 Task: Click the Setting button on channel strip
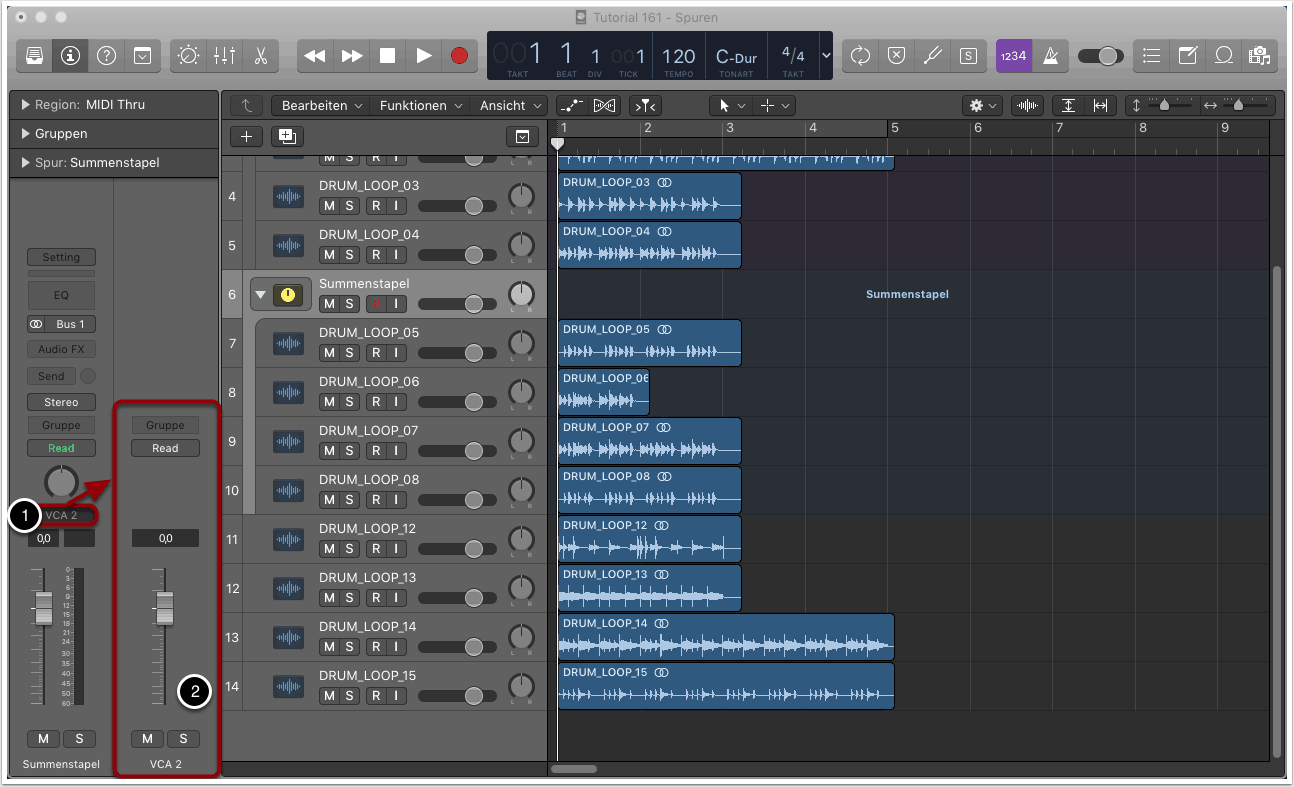pyautogui.click(x=61, y=257)
